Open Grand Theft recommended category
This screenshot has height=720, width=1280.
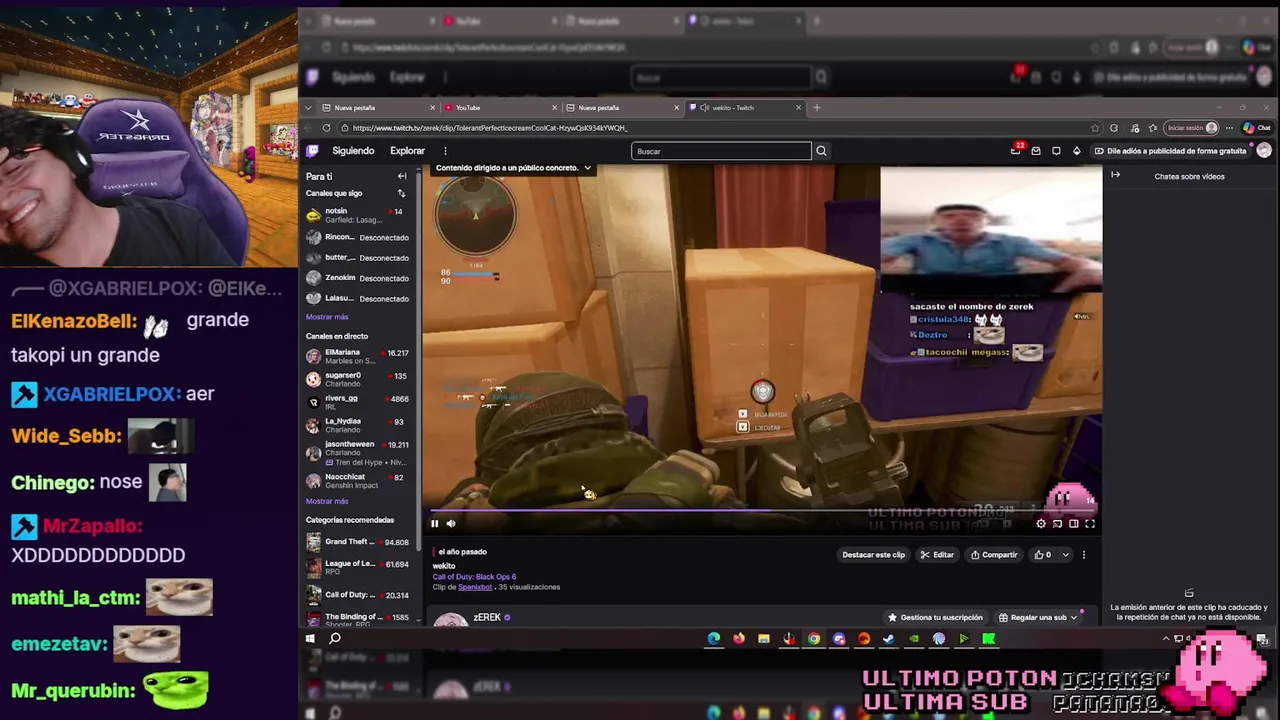click(x=357, y=542)
